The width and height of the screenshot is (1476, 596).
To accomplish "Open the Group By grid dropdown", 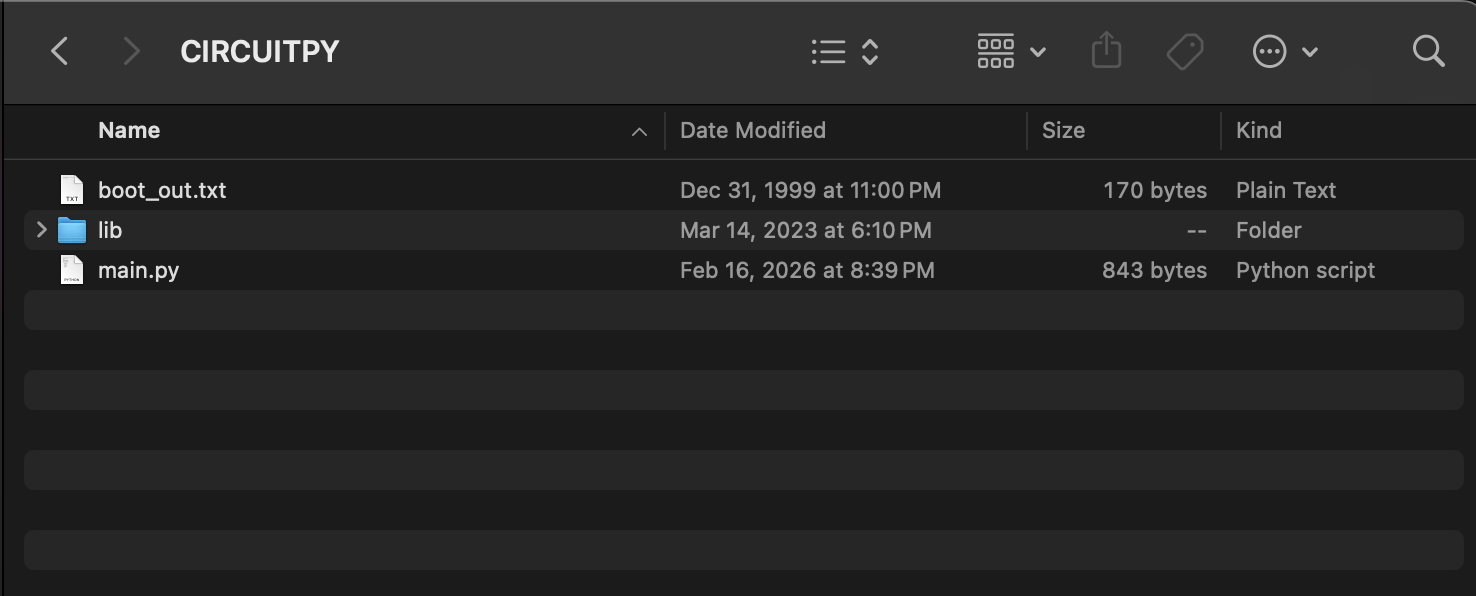I will click(x=1011, y=51).
